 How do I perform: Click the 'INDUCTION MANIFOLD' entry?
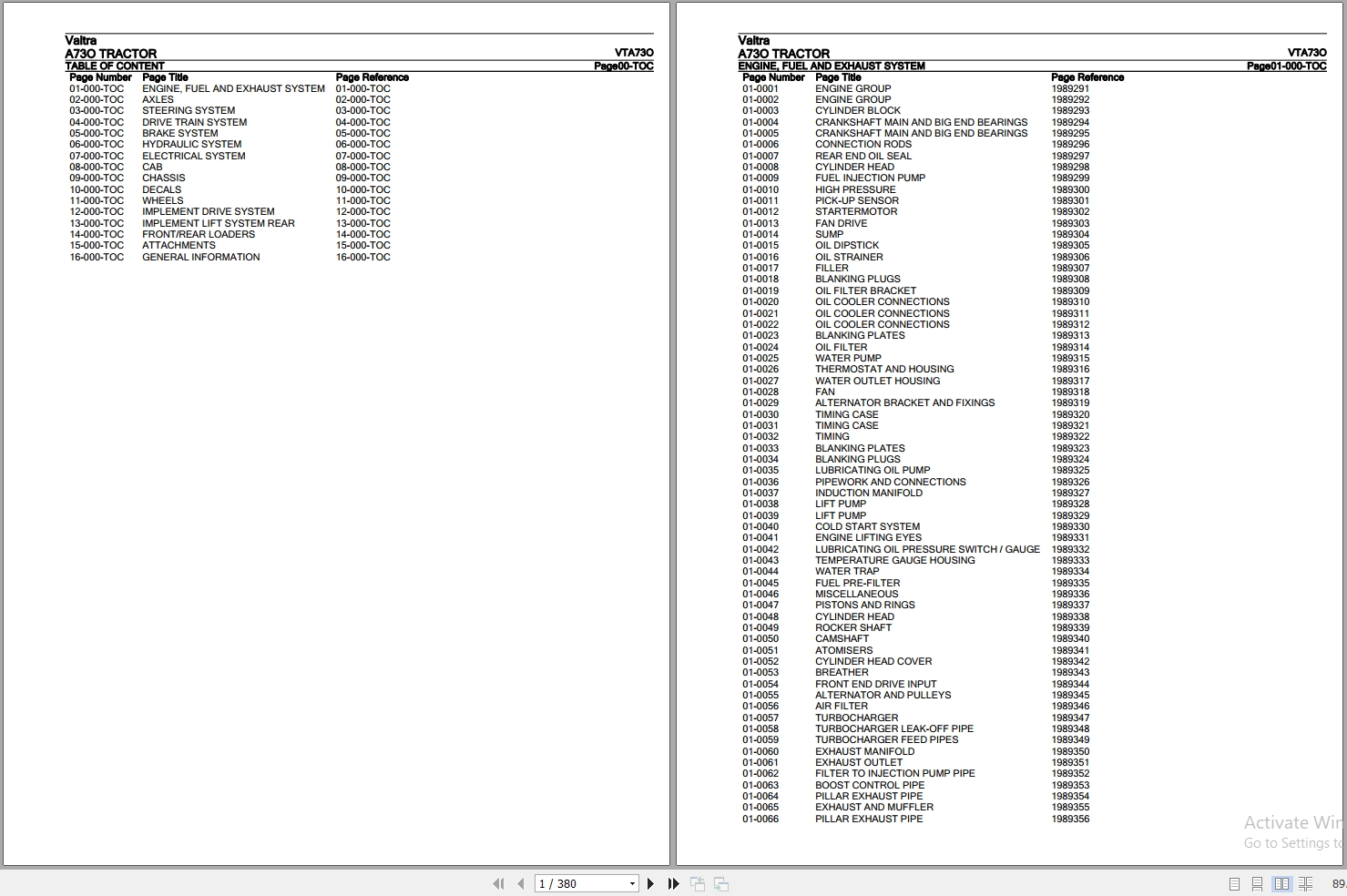(868, 493)
